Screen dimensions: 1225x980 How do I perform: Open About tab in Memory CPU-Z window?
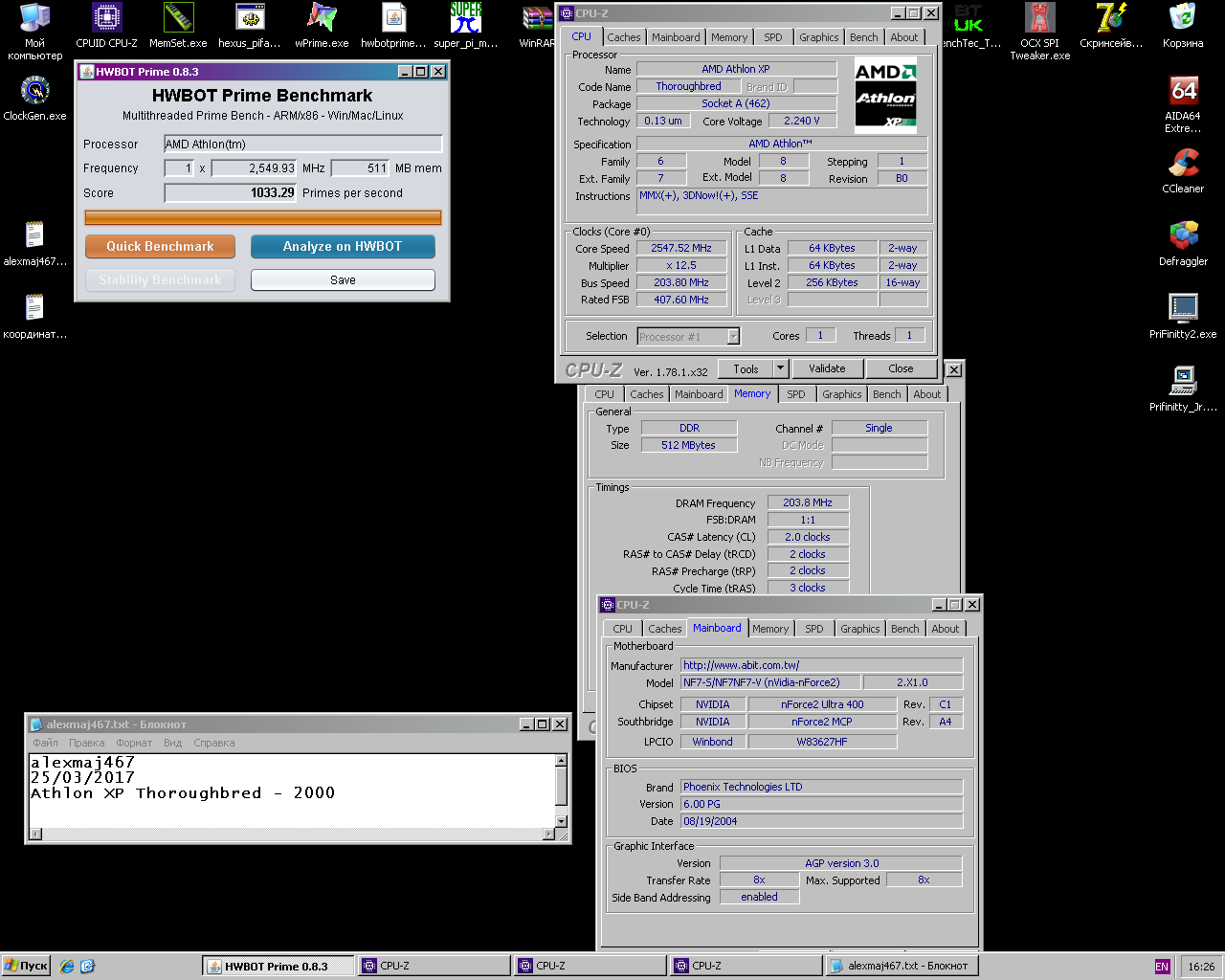(926, 394)
